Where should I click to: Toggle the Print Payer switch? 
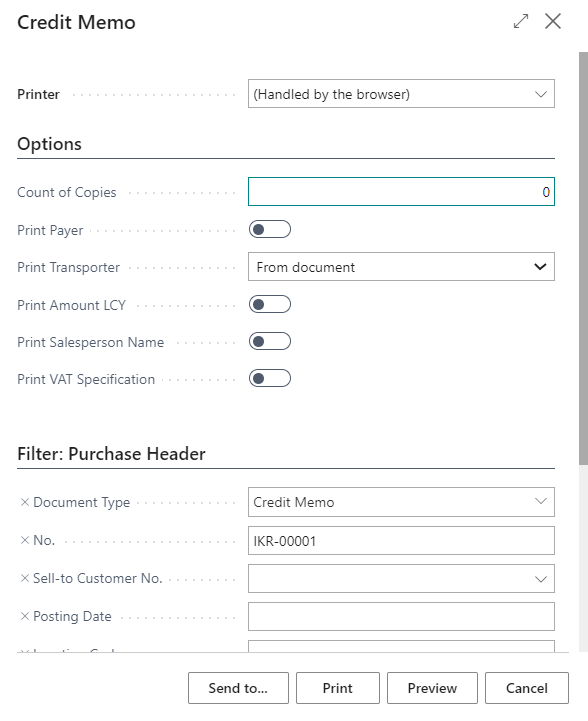point(270,229)
